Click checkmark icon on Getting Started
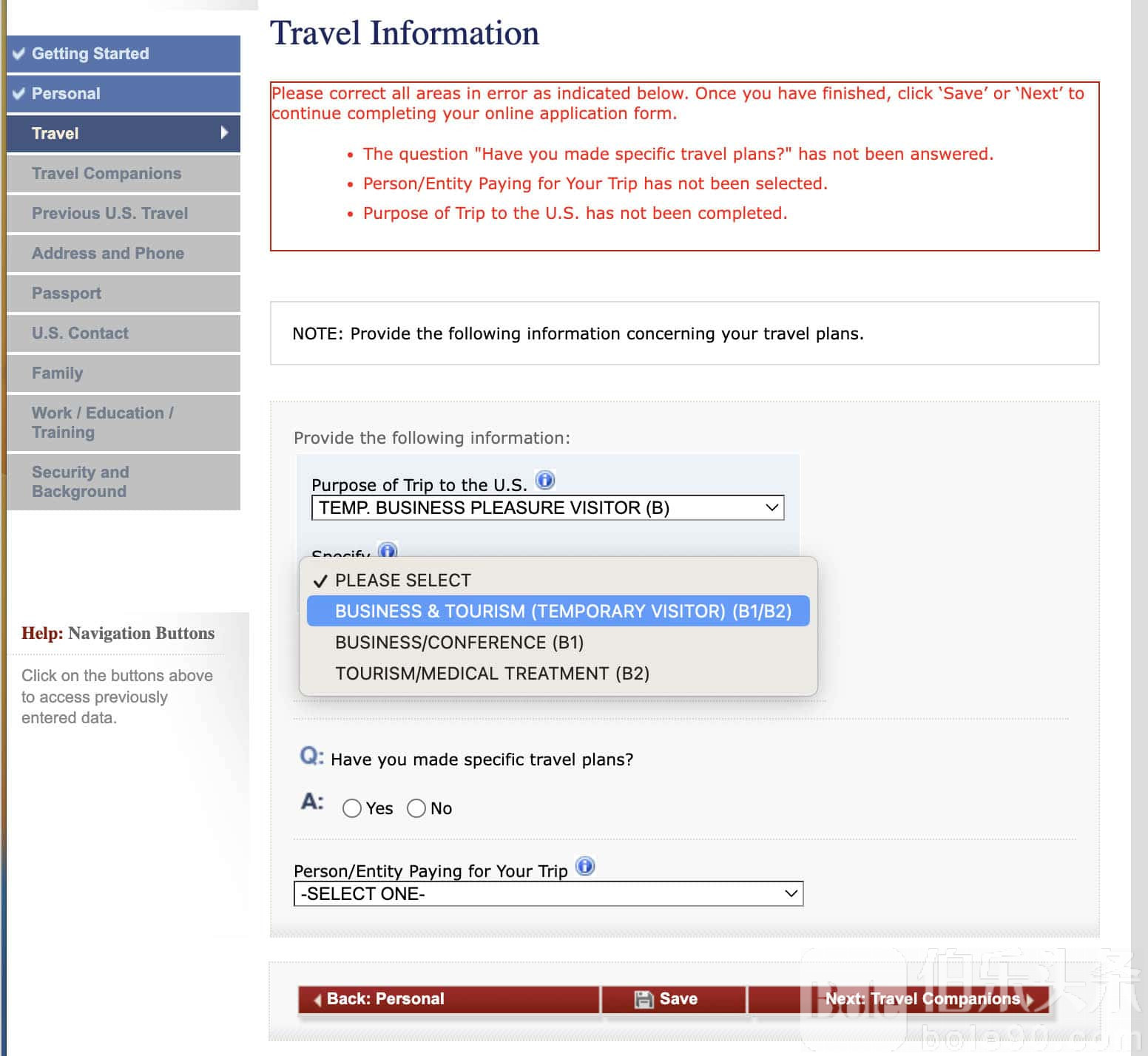 click(x=18, y=53)
